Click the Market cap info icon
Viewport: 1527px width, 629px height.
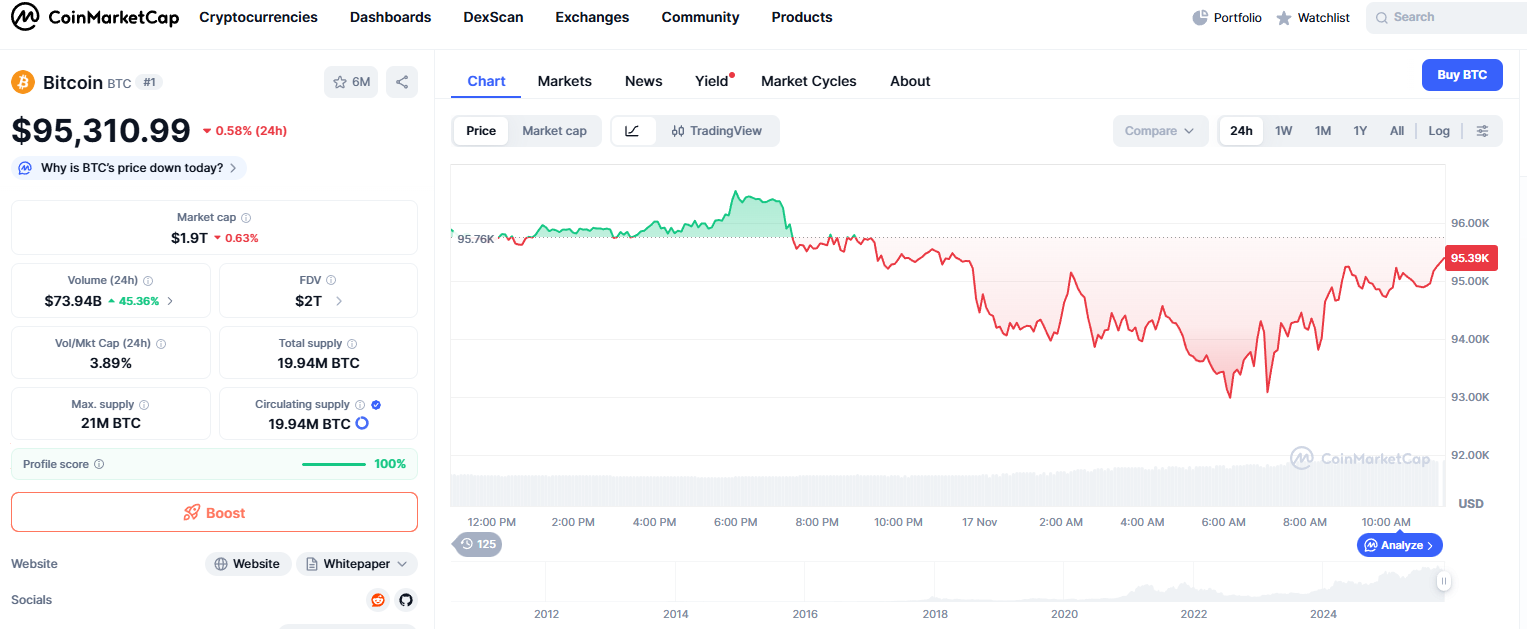coord(246,217)
